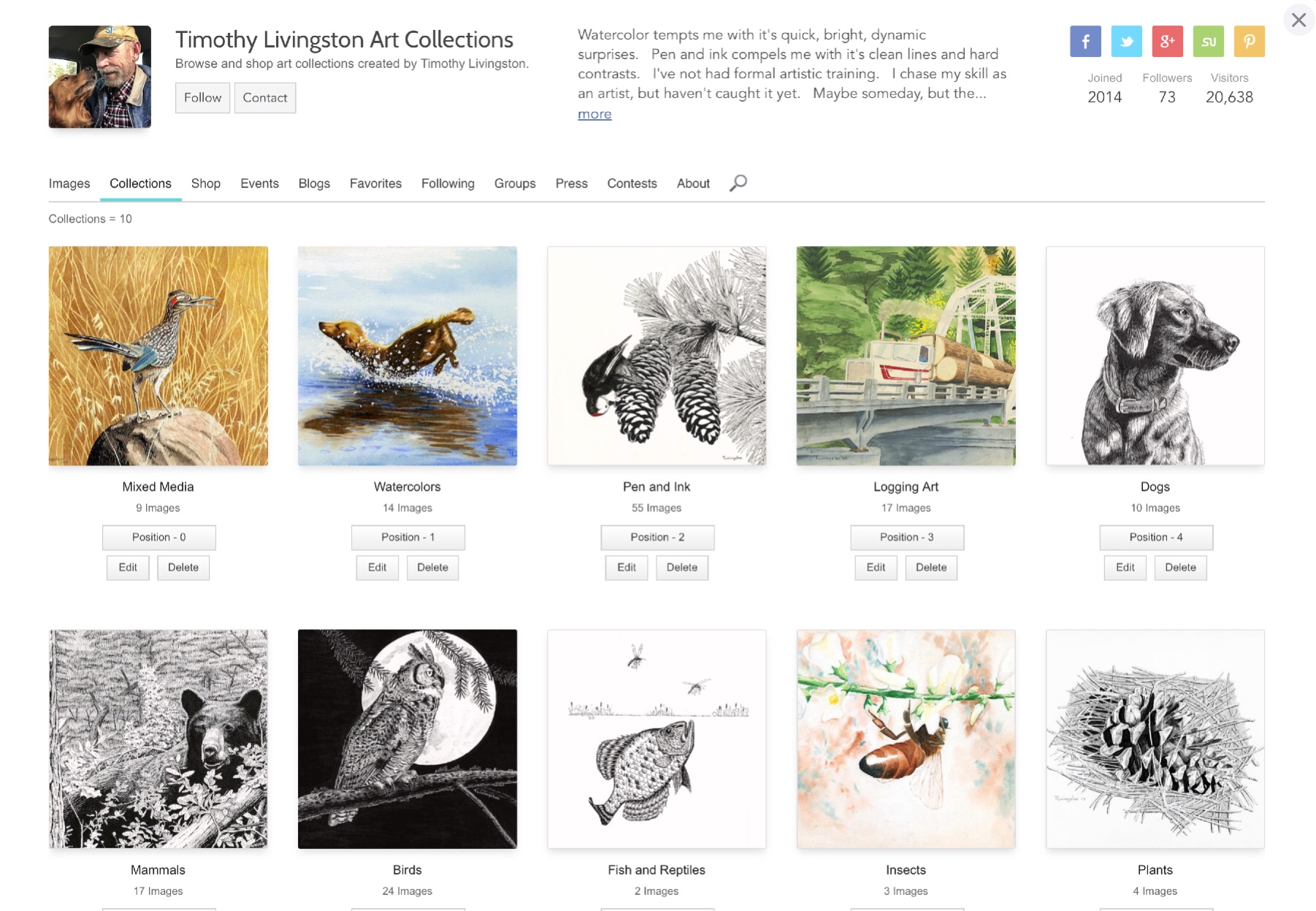Open the Position - 2 selector for Pen and Ink
The width and height of the screenshot is (1316, 911).
click(657, 537)
